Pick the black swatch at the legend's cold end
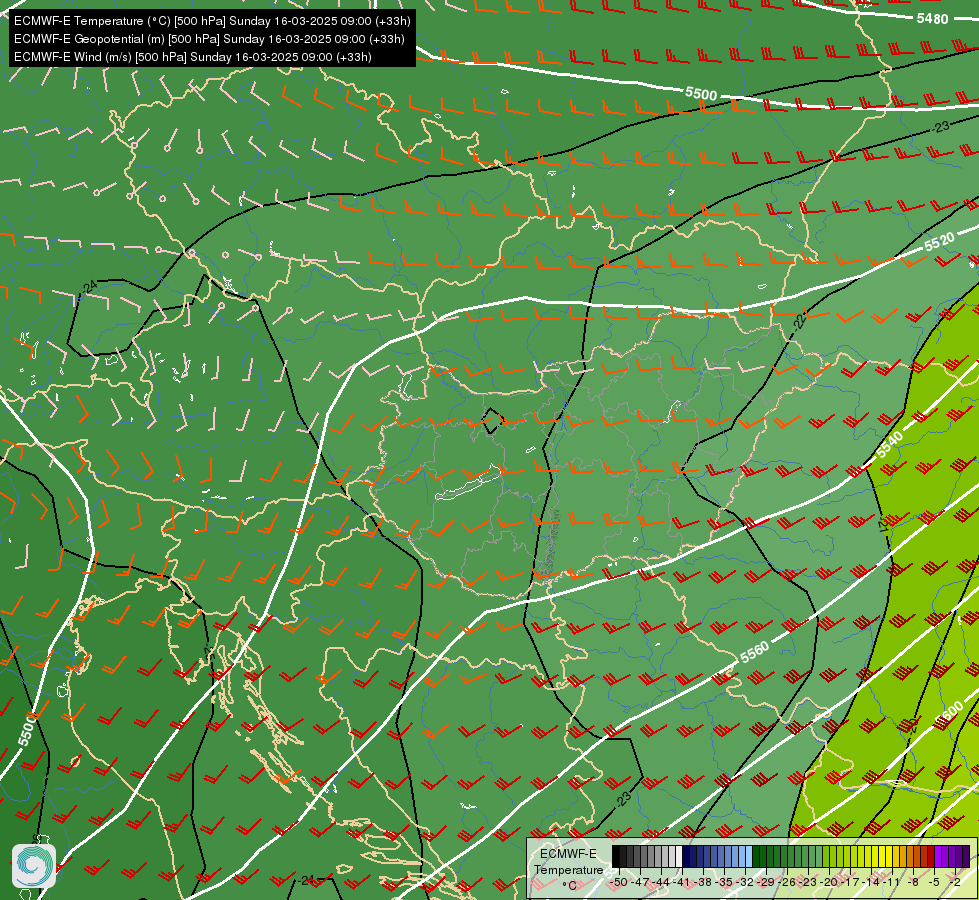This screenshot has width=979, height=900. (x=616, y=856)
